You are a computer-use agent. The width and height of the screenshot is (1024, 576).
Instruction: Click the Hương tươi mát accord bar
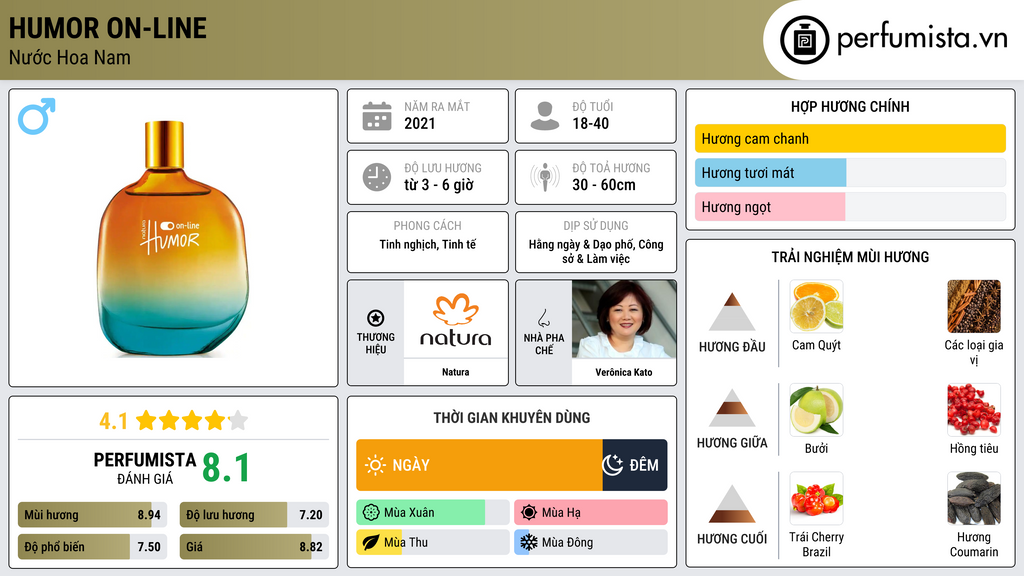[x=850, y=172]
